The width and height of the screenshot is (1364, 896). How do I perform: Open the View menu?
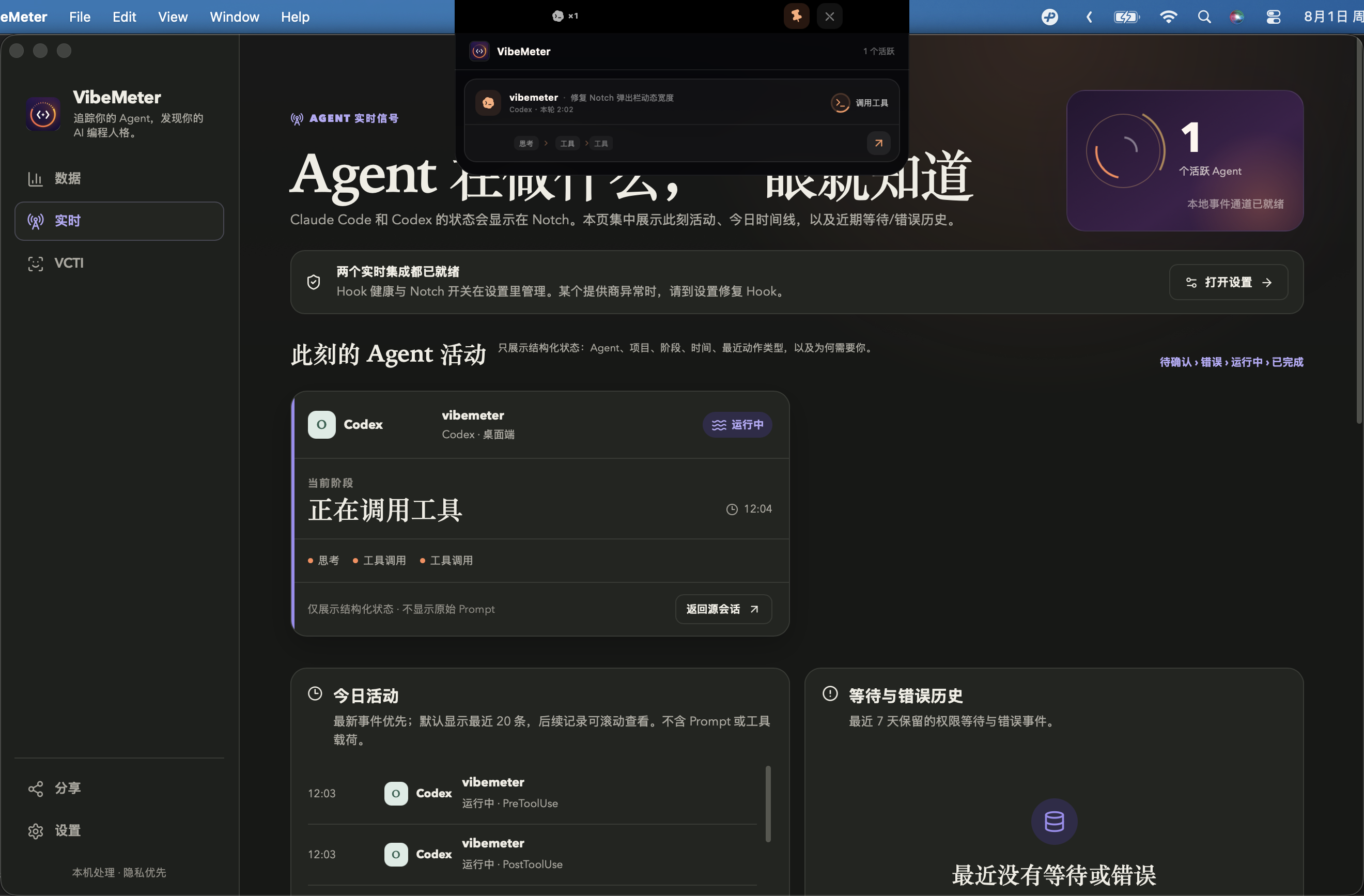click(x=173, y=17)
